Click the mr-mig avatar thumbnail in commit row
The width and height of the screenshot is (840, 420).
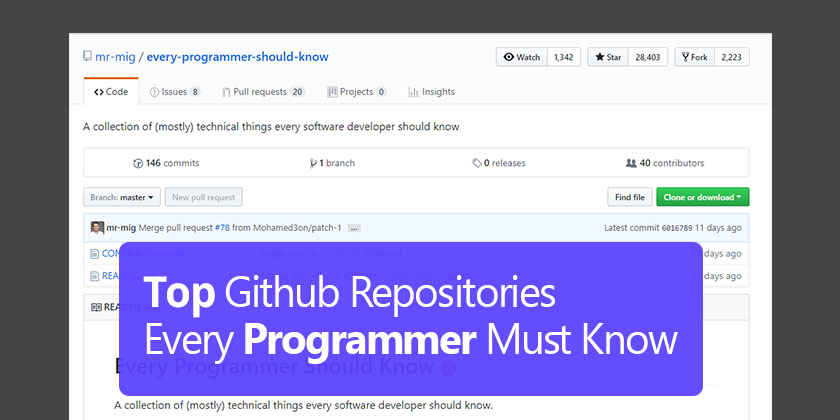pyautogui.click(x=97, y=228)
